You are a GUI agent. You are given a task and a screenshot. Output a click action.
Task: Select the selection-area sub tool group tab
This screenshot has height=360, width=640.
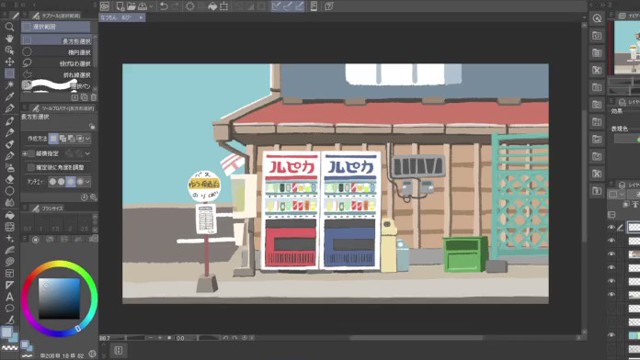56,27
